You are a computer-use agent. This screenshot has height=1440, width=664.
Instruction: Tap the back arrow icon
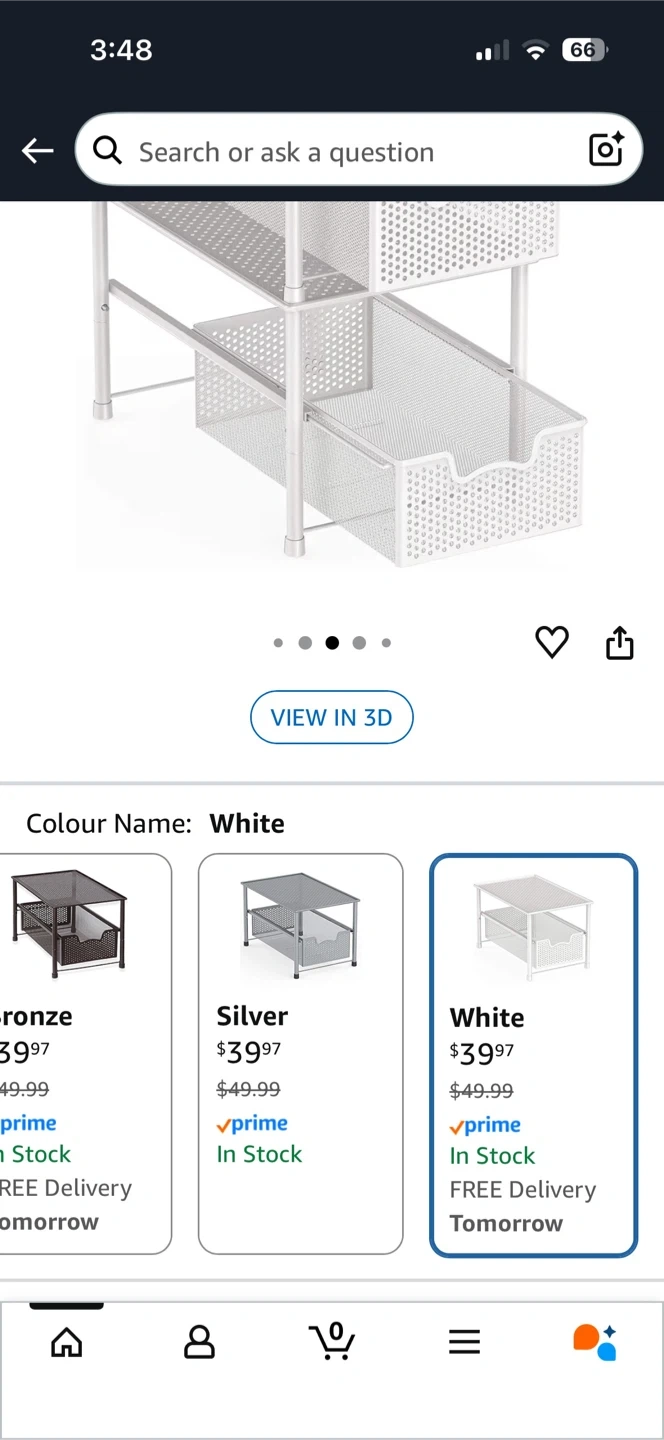coord(38,151)
